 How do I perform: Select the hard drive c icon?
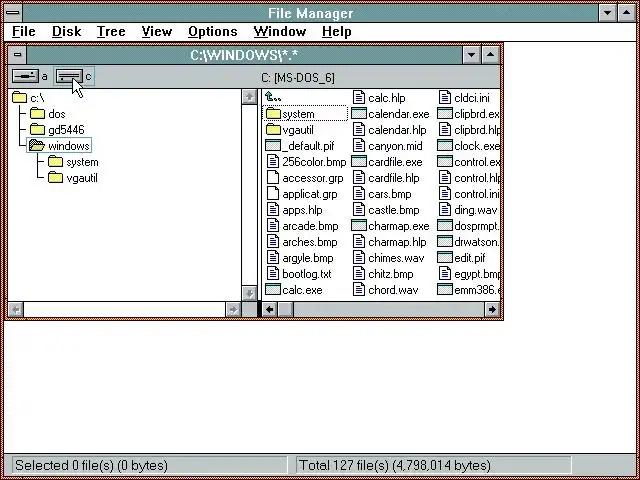[x=69, y=76]
